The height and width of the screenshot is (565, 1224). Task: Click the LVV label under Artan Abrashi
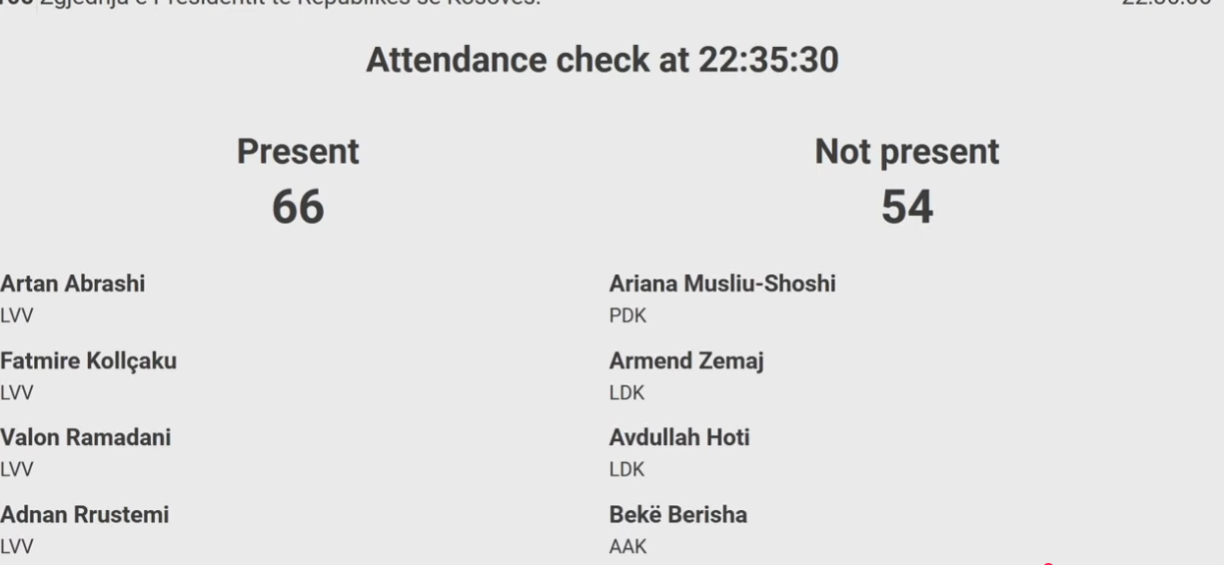pos(16,316)
